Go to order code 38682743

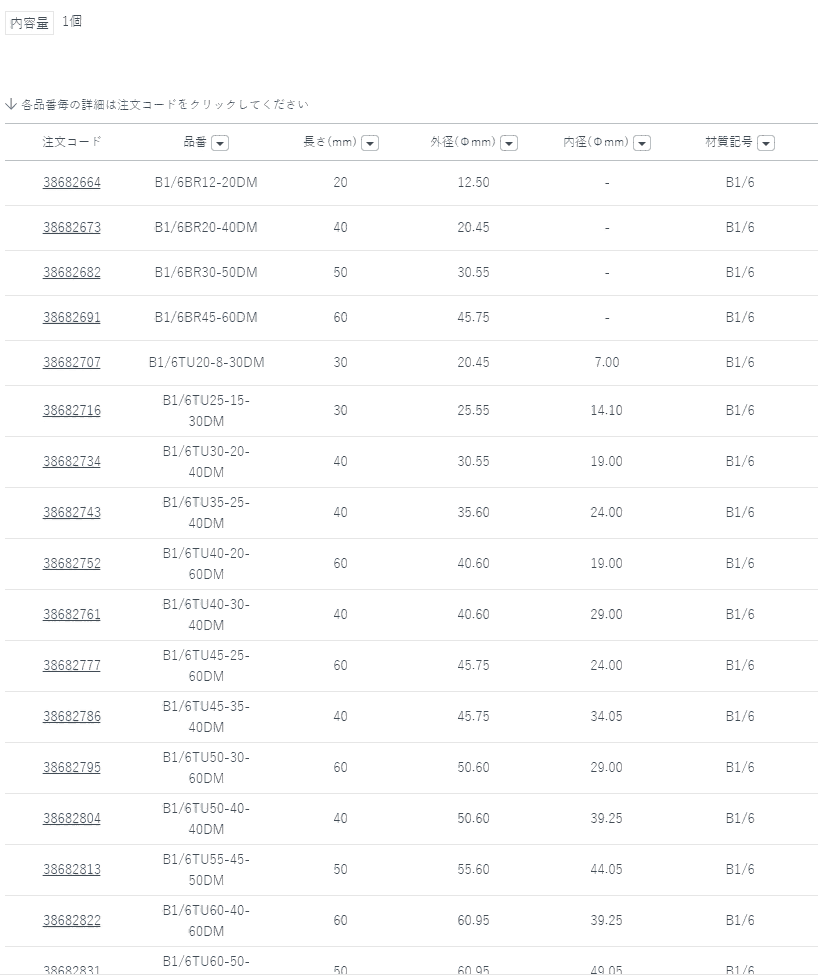[x=72, y=512]
